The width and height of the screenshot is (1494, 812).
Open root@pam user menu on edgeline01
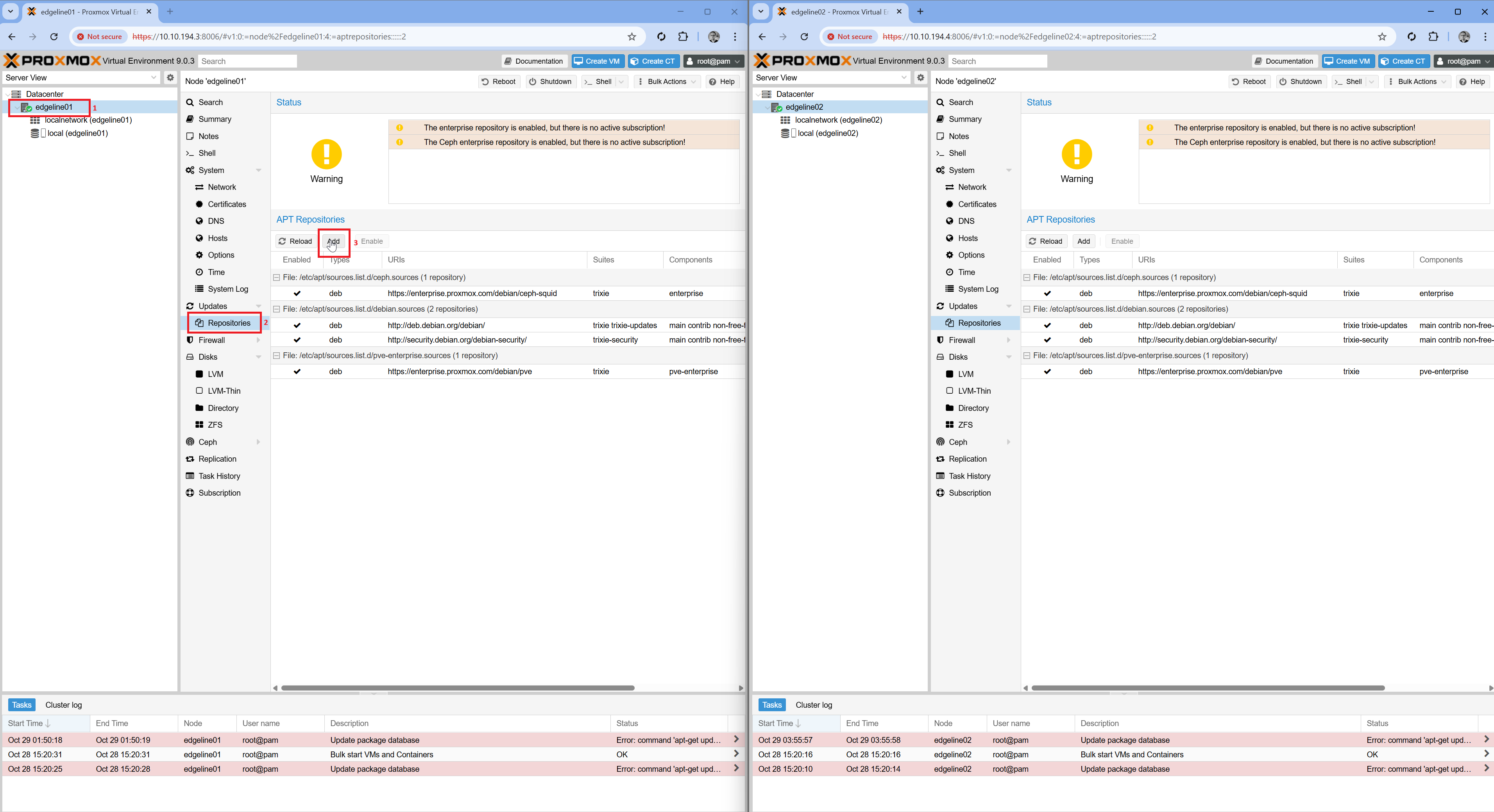click(x=713, y=61)
